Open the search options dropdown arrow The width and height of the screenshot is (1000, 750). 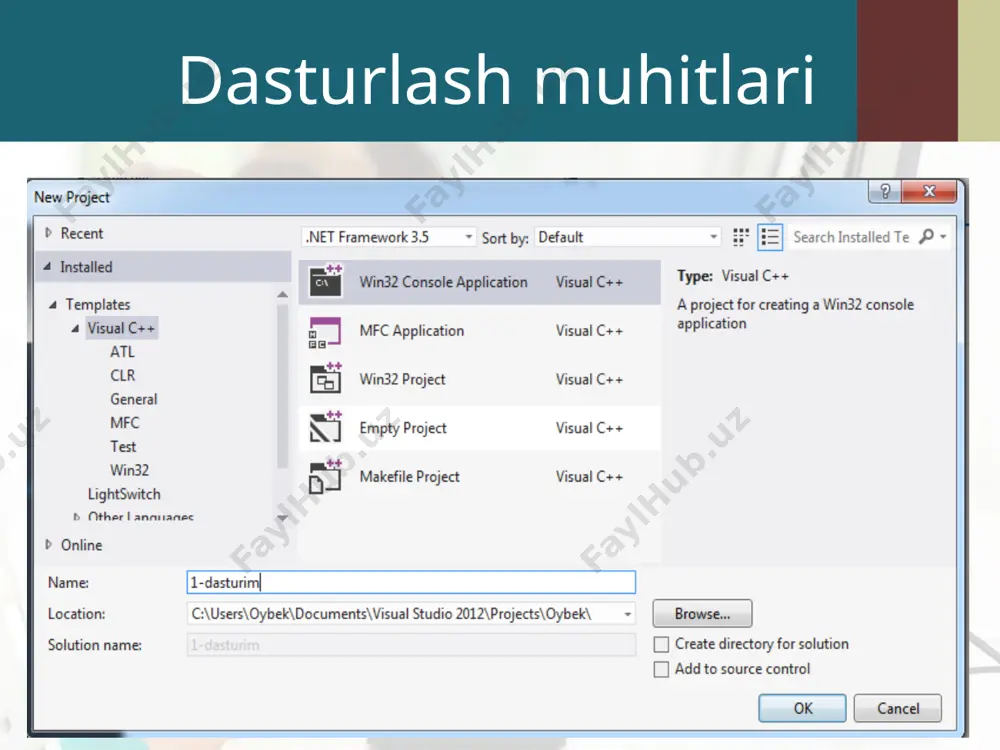(943, 237)
